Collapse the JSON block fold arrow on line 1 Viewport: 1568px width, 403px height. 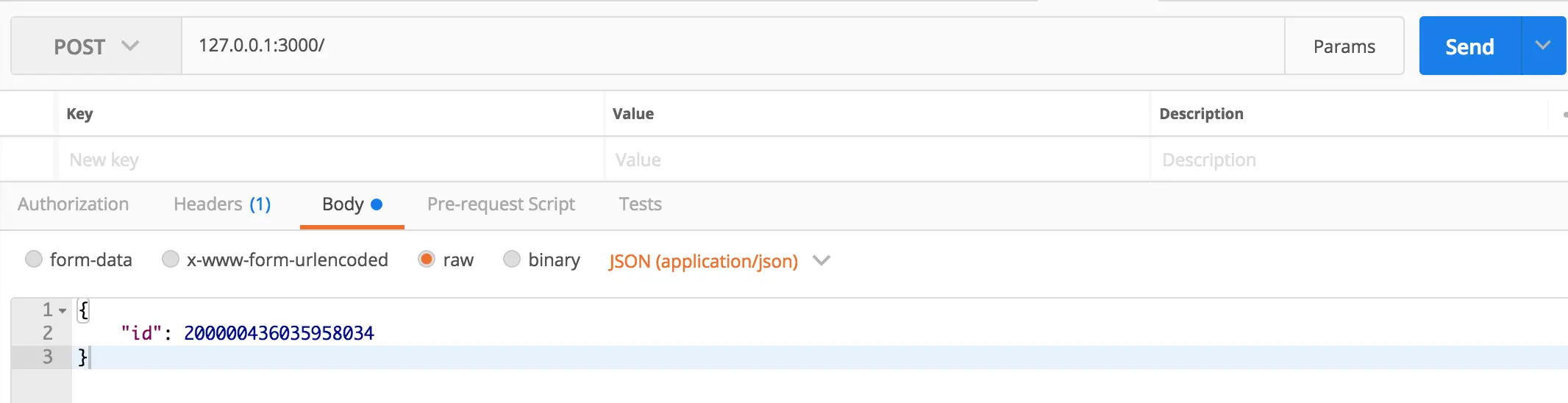(63, 310)
